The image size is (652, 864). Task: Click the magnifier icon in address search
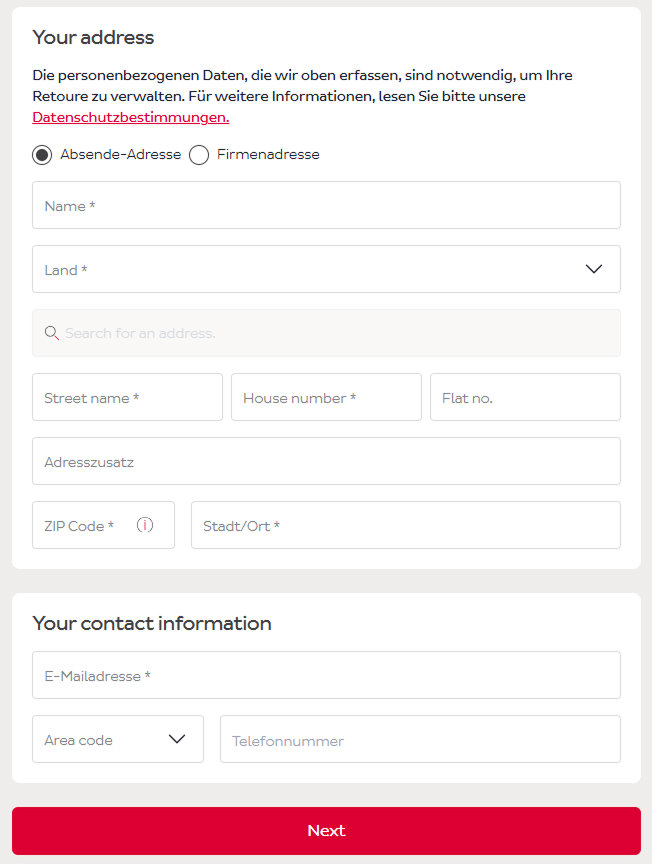pyautogui.click(x=52, y=333)
